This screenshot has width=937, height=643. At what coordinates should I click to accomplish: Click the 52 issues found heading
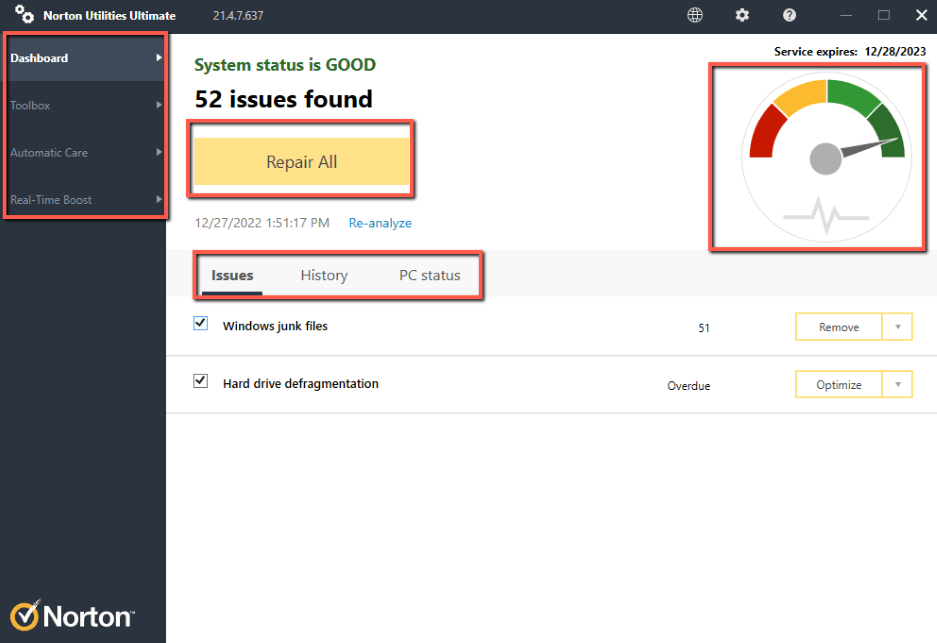284,99
